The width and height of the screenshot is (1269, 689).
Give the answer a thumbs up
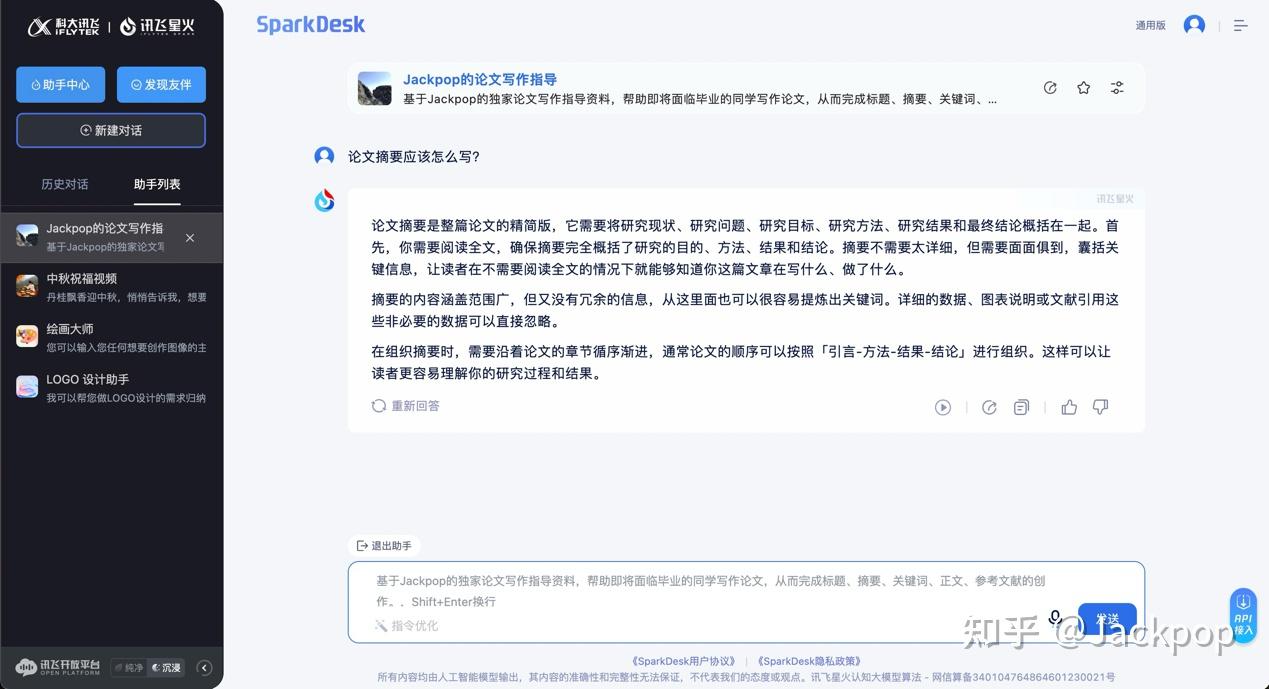click(x=1069, y=407)
